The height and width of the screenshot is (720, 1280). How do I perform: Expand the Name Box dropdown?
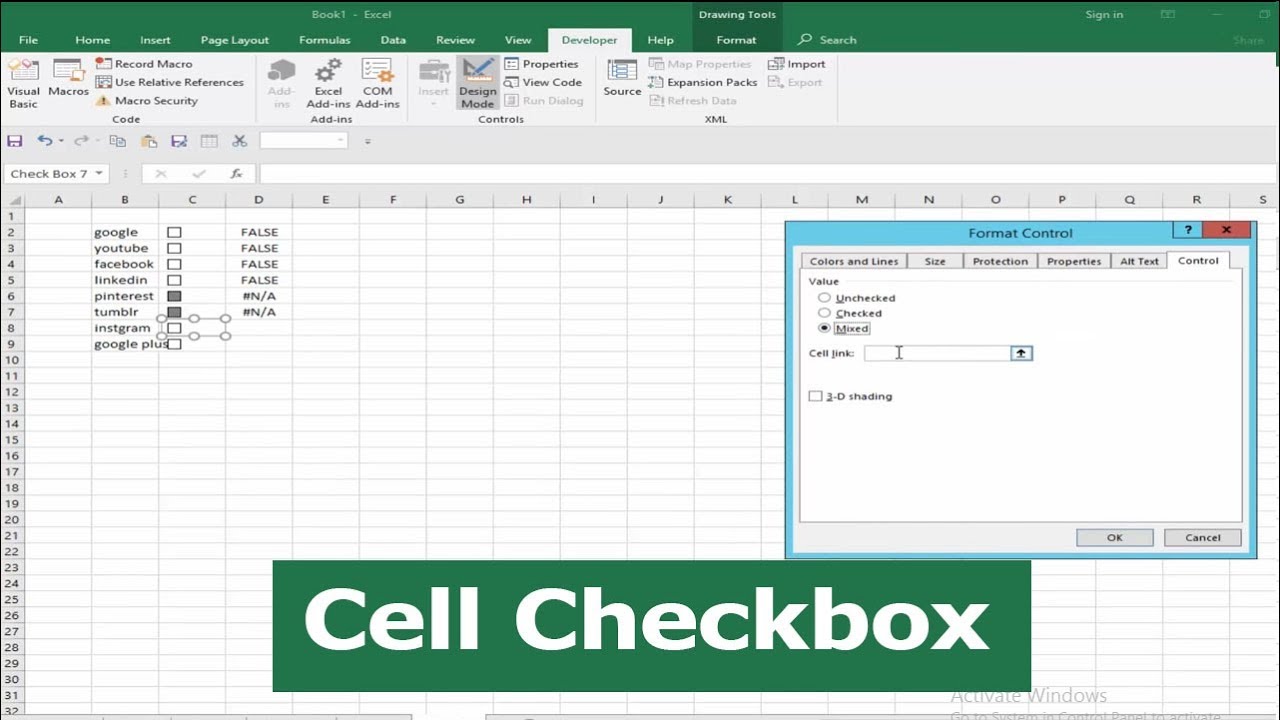[99, 173]
